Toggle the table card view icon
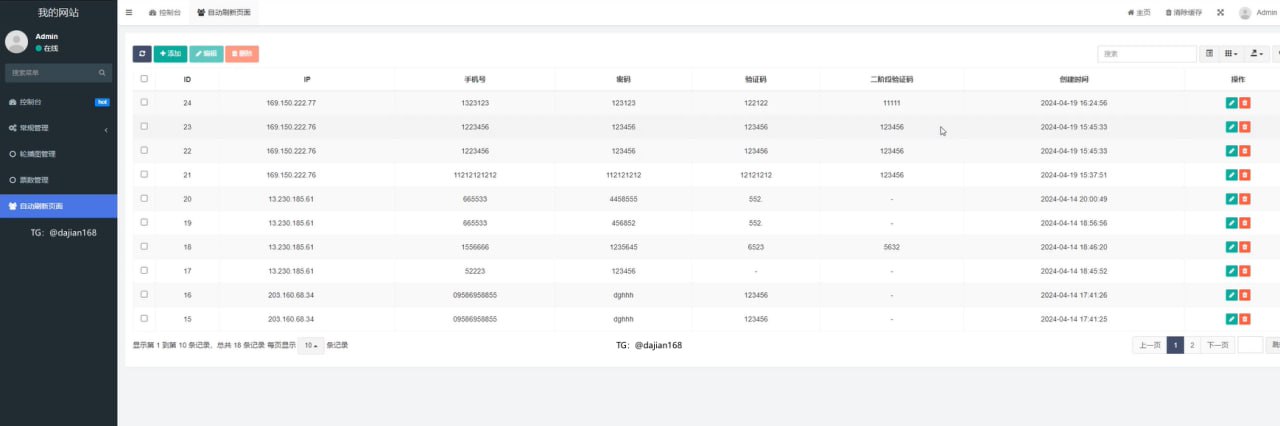 point(1209,53)
